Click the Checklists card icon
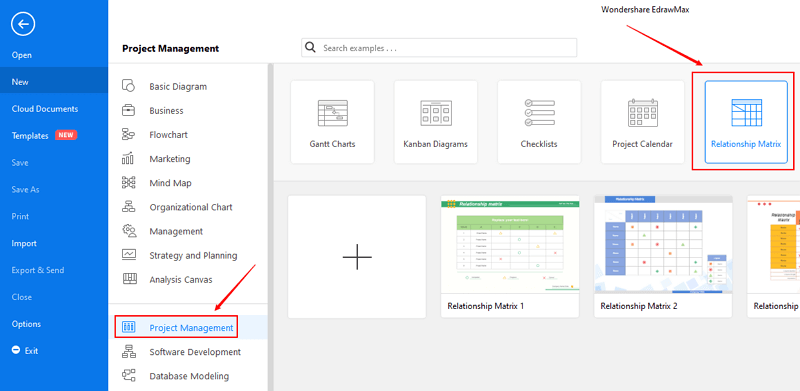800x391 pixels. 539,113
